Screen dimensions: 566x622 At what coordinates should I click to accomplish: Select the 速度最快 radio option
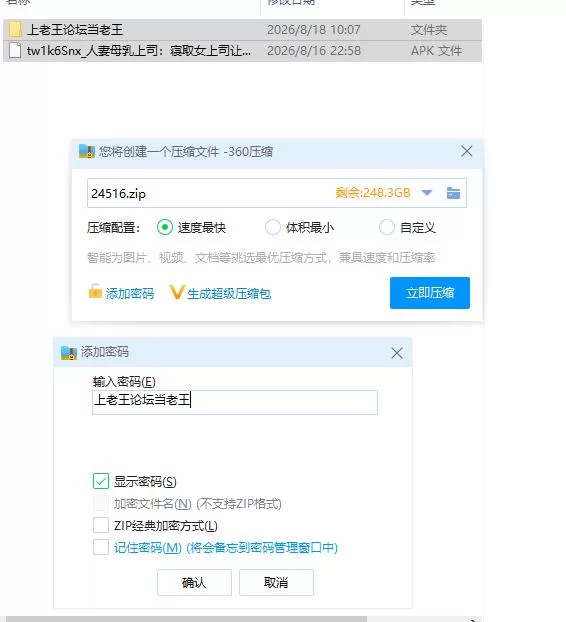(x=165, y=227)
